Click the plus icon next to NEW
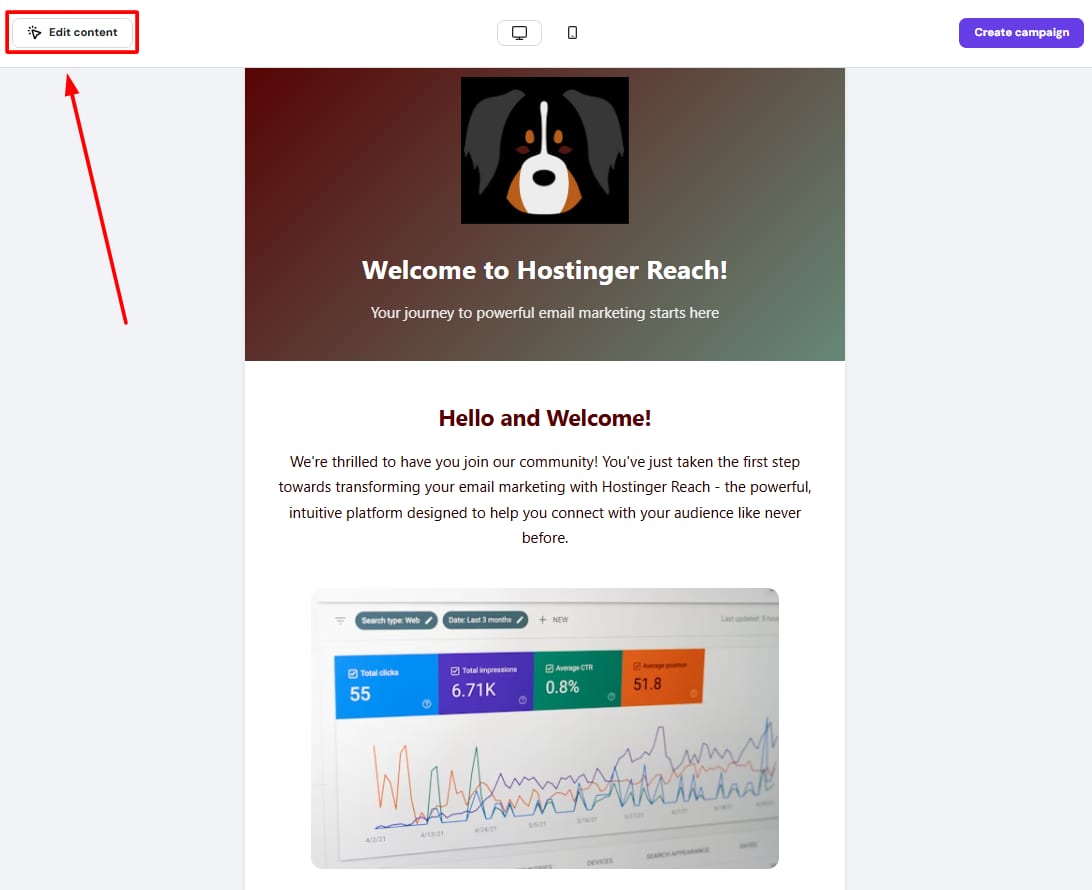 pyautogui.click(x=543, y=620)
